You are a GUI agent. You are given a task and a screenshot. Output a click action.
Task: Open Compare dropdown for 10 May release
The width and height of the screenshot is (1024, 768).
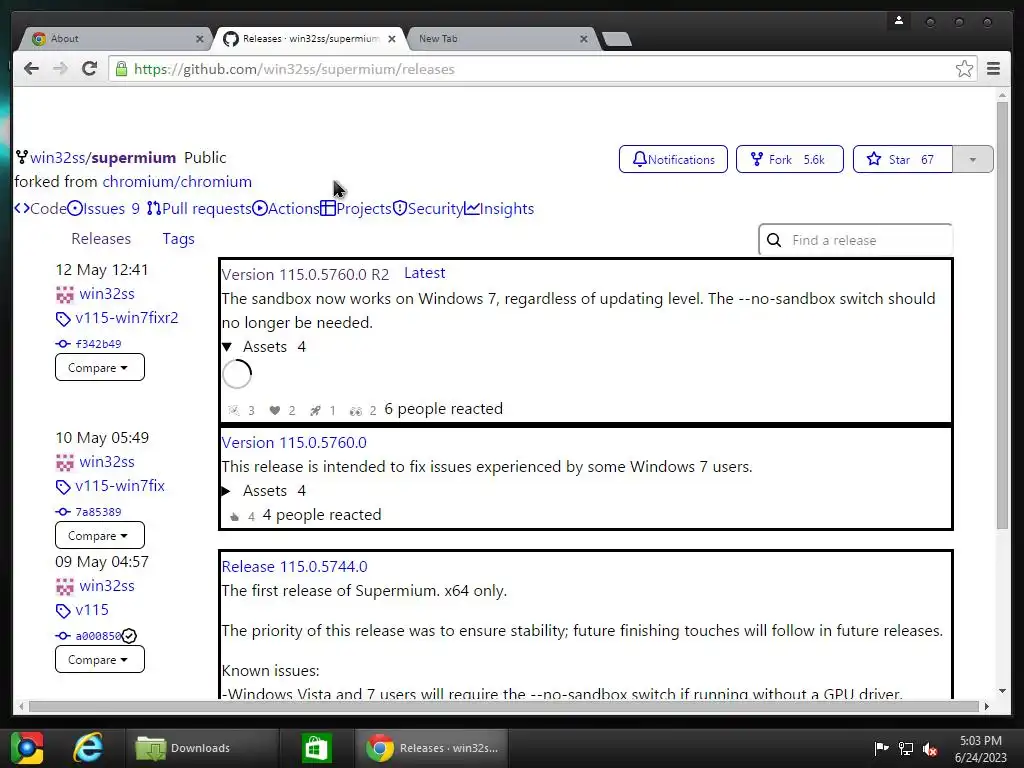click(x=99, y=536)
